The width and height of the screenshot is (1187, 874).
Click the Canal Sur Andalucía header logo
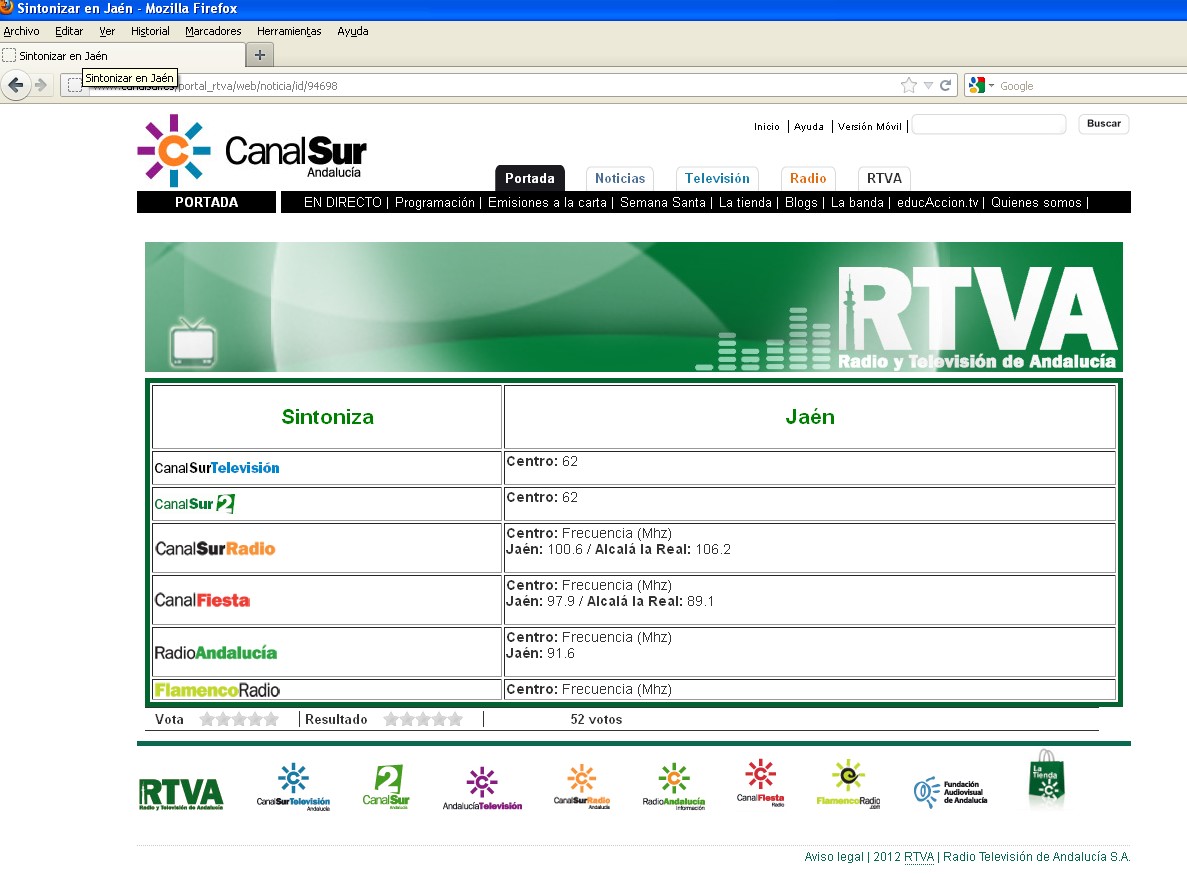251,152
